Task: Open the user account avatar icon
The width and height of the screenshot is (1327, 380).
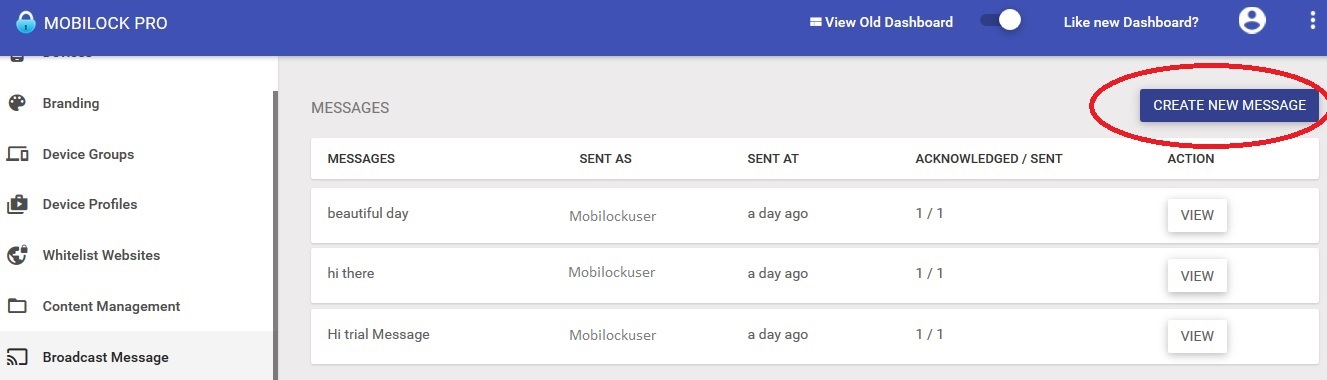Action: [x=1252, y=21]
